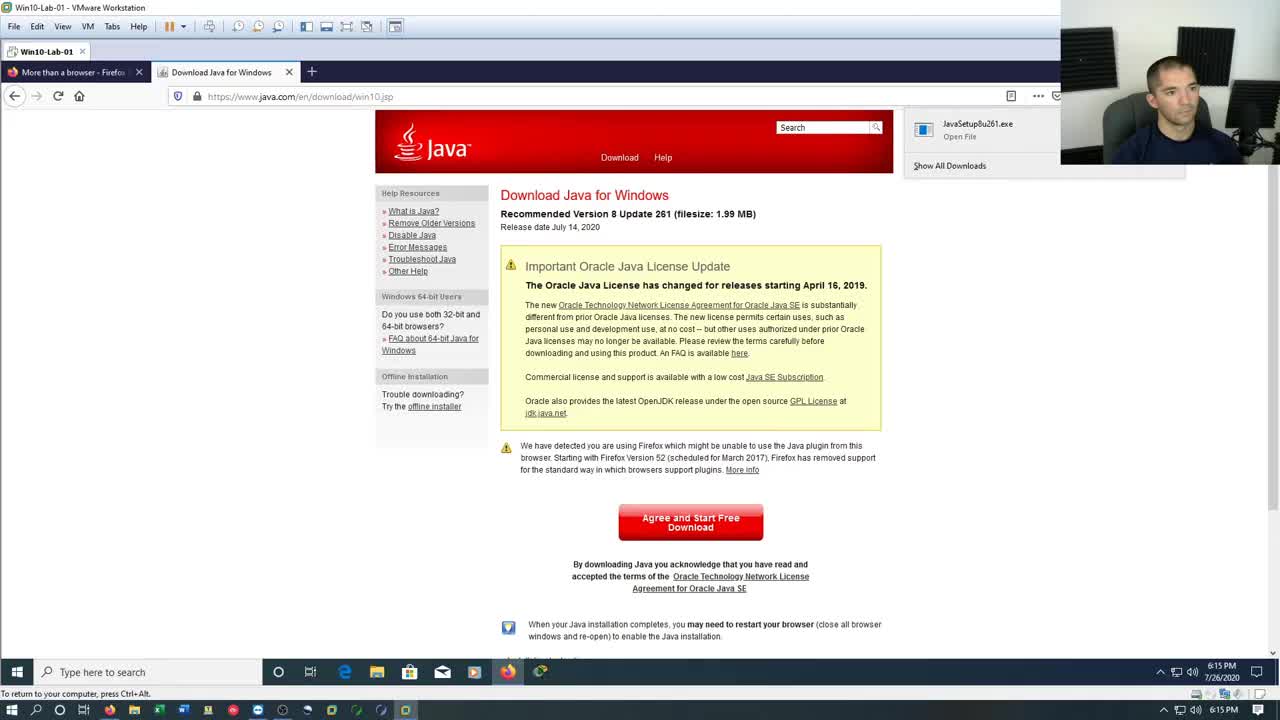Close the 'More than a browser' tab
The image size is (1280, 720).
pyautogui.click(x=139, y=72)
